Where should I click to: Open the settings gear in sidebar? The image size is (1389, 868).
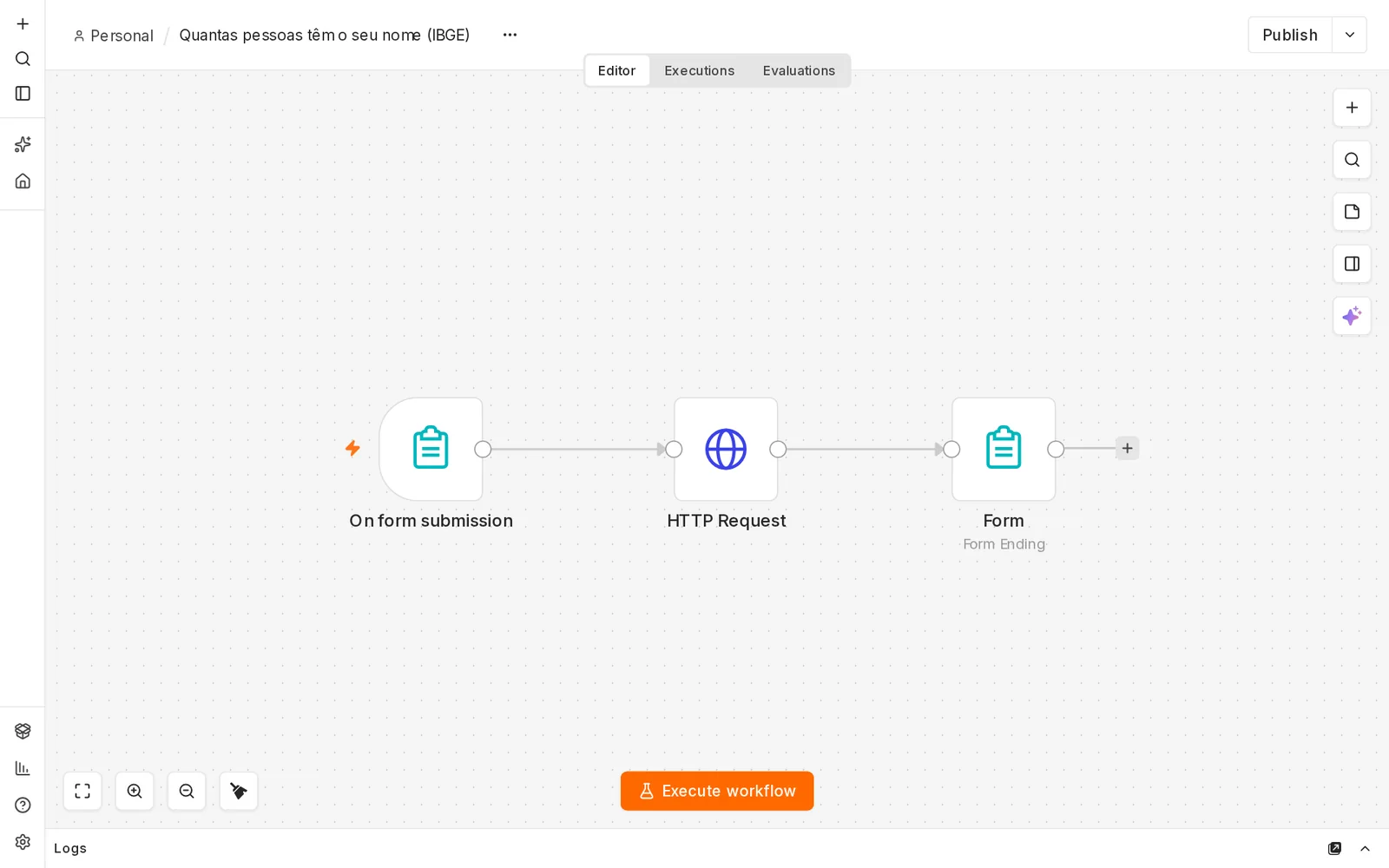pyautogui.click(x=23, y=842)
